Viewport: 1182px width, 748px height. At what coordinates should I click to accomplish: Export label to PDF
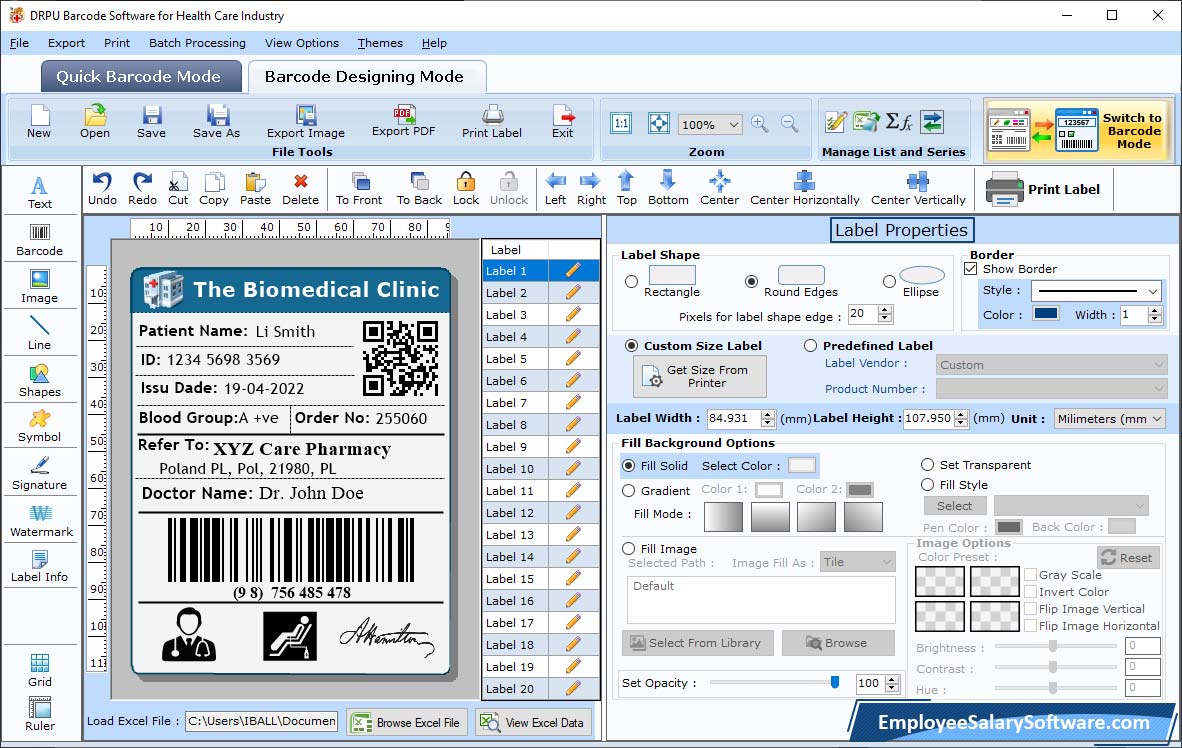(x=403, y=121)
